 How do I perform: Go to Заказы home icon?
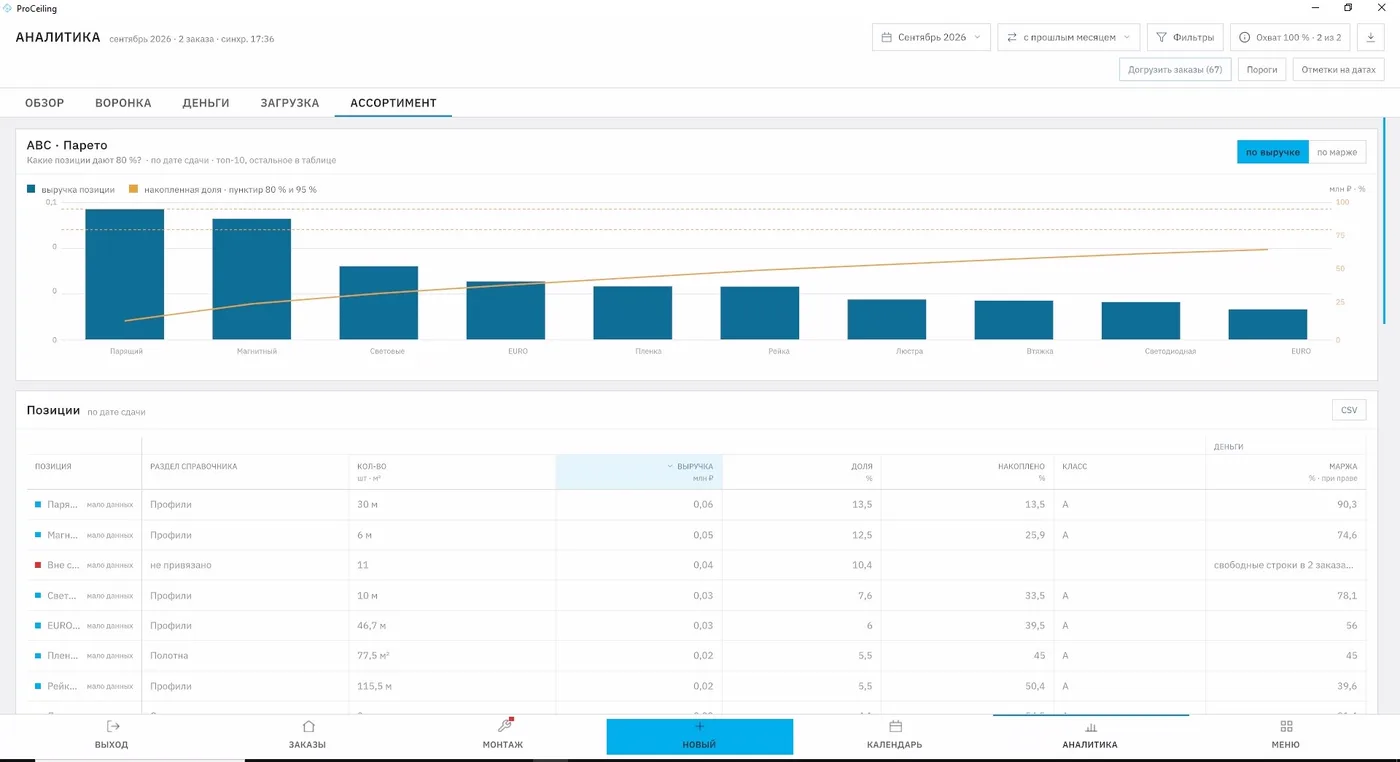coord(308,727)
